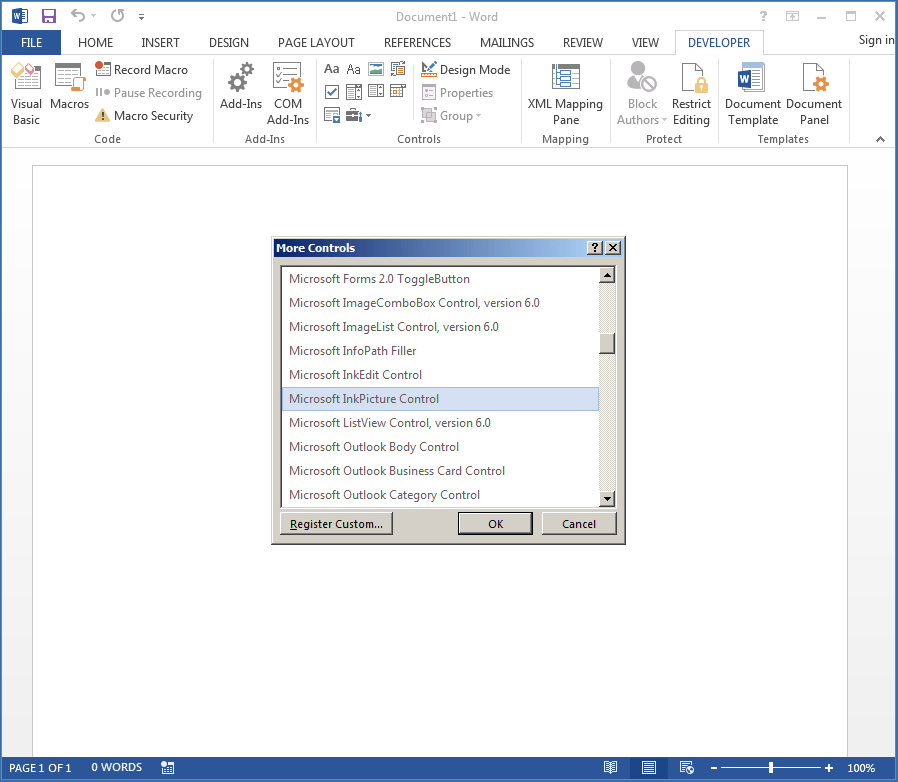This screenshot has width=898, height=782.
Task: Select Microsoft Outlook Body Control from the list
Action: [x=374, y=447]
